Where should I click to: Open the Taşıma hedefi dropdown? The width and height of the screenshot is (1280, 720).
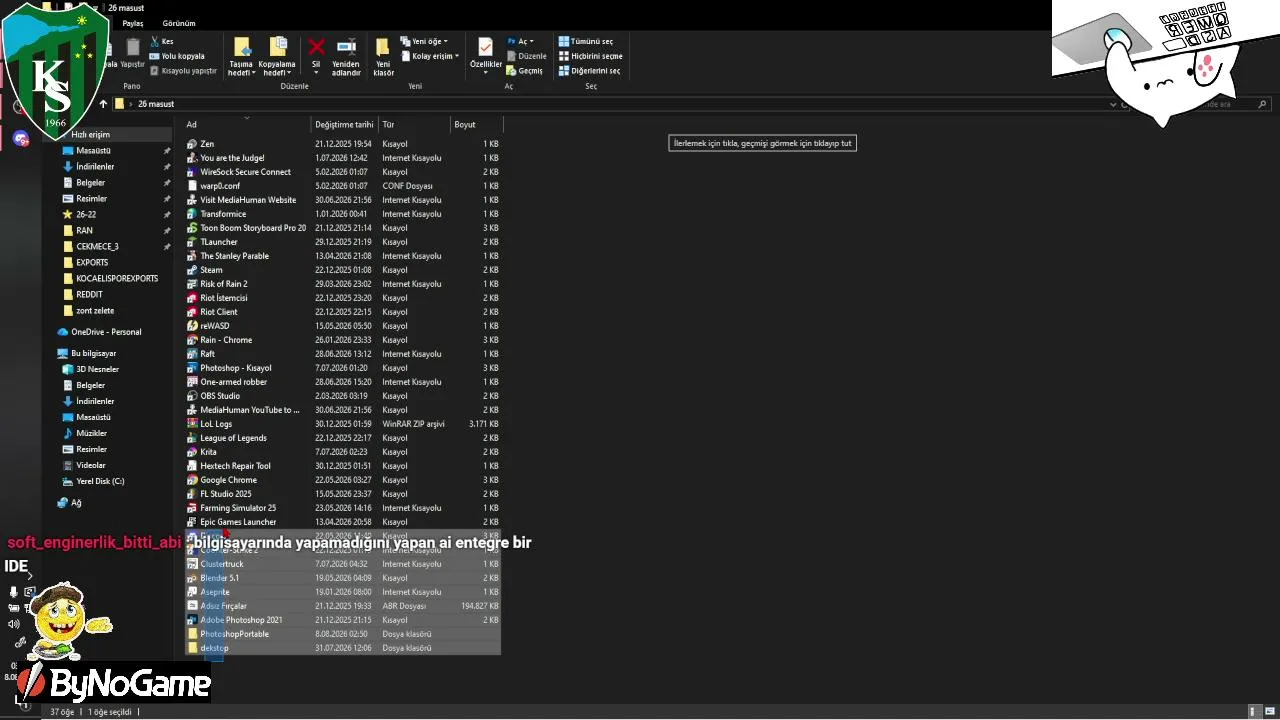click(x=241, y=57)
